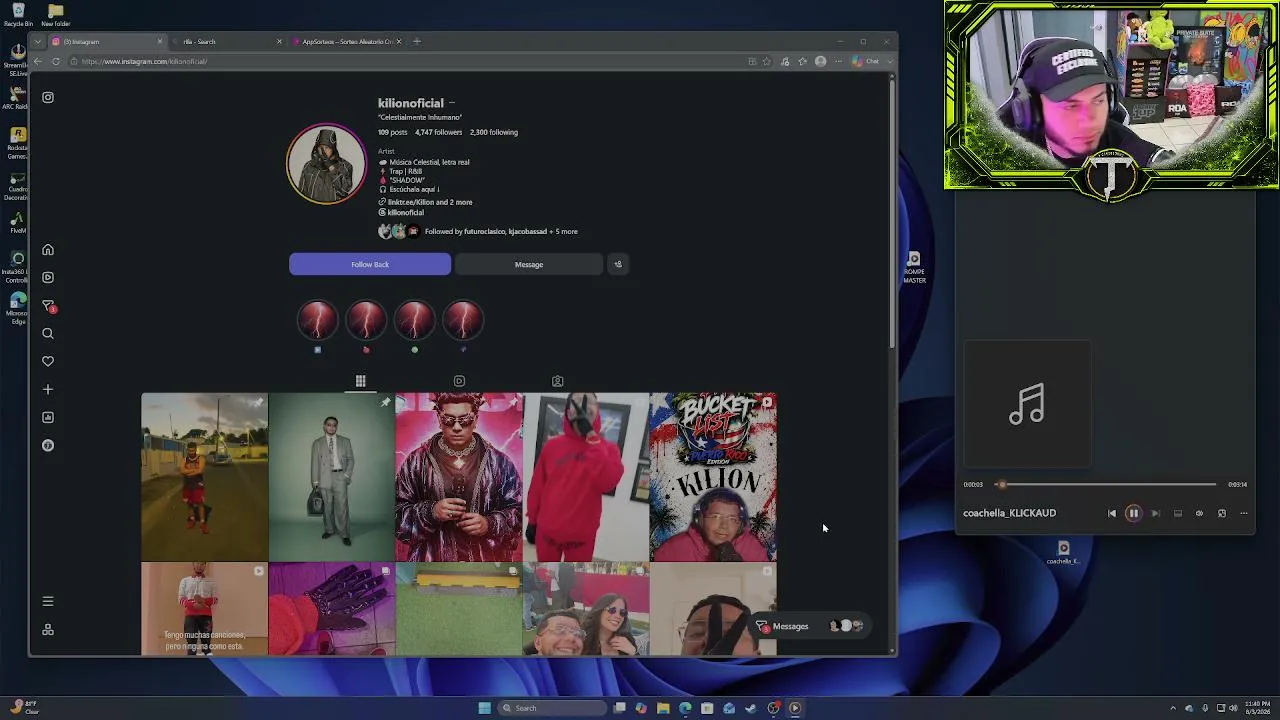Click the Follow Back button
1280x720 pixels.
pyautogui.click(x=370, y=264)
